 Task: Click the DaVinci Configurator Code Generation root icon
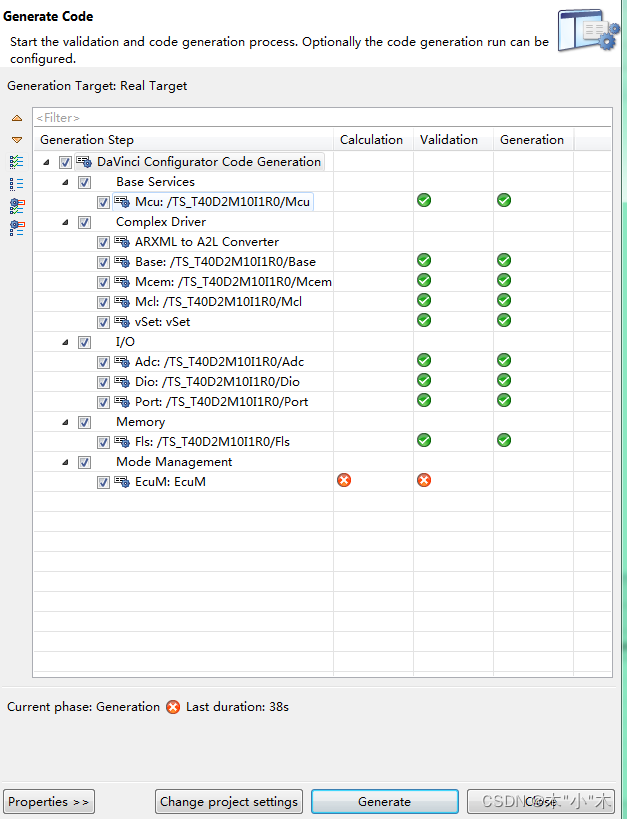(x=84, y=162)
